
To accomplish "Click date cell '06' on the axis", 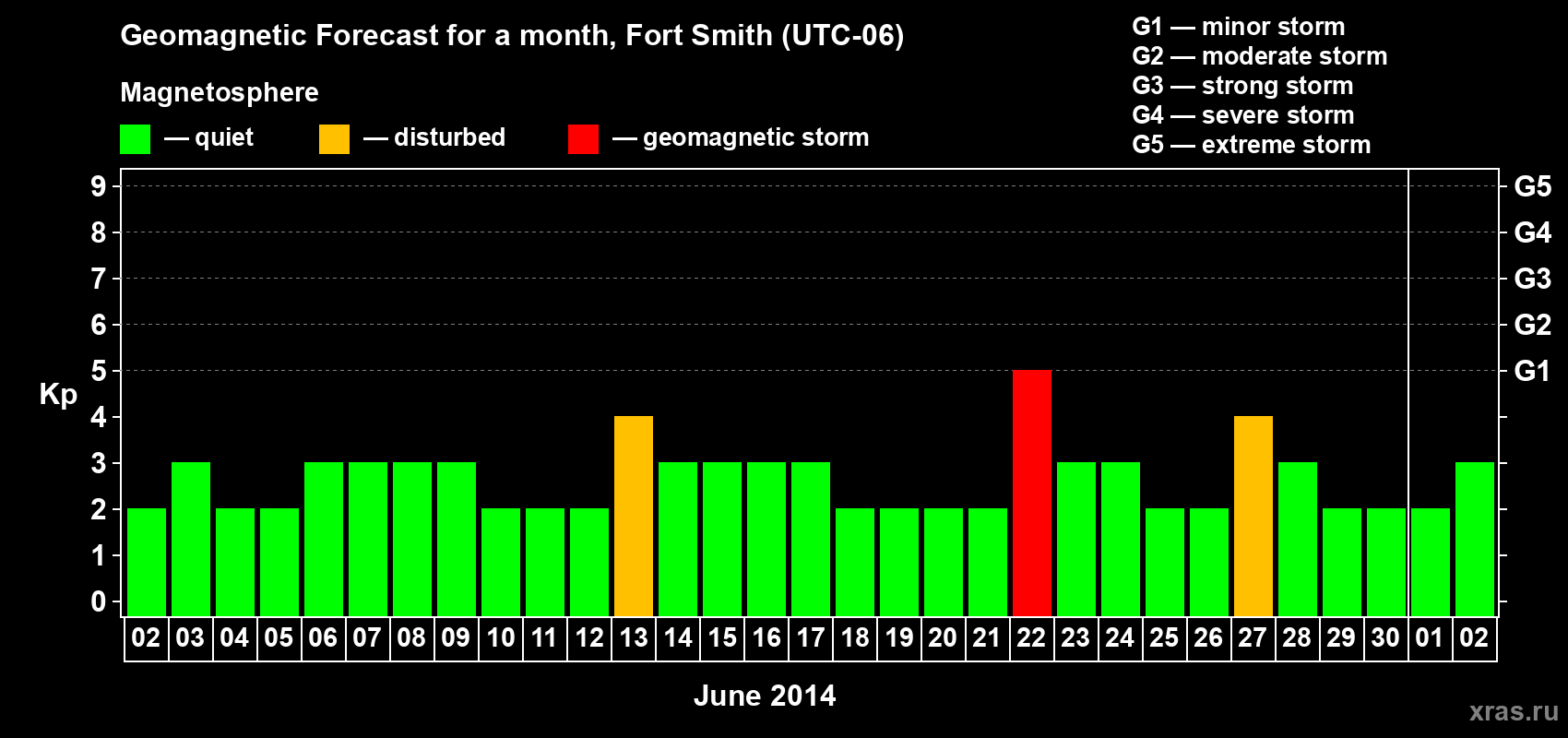I will point(323,638).
